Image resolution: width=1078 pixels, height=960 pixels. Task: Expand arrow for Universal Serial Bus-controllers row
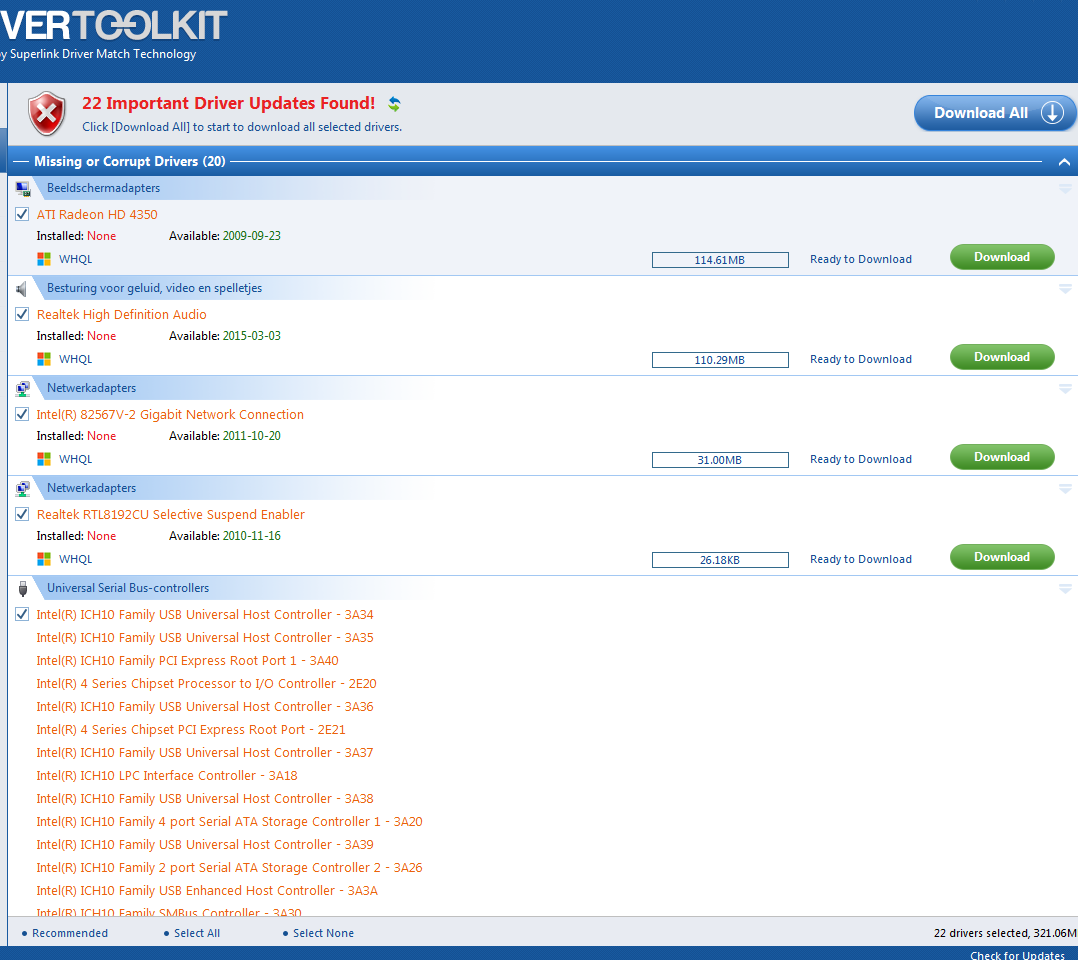1065,589
